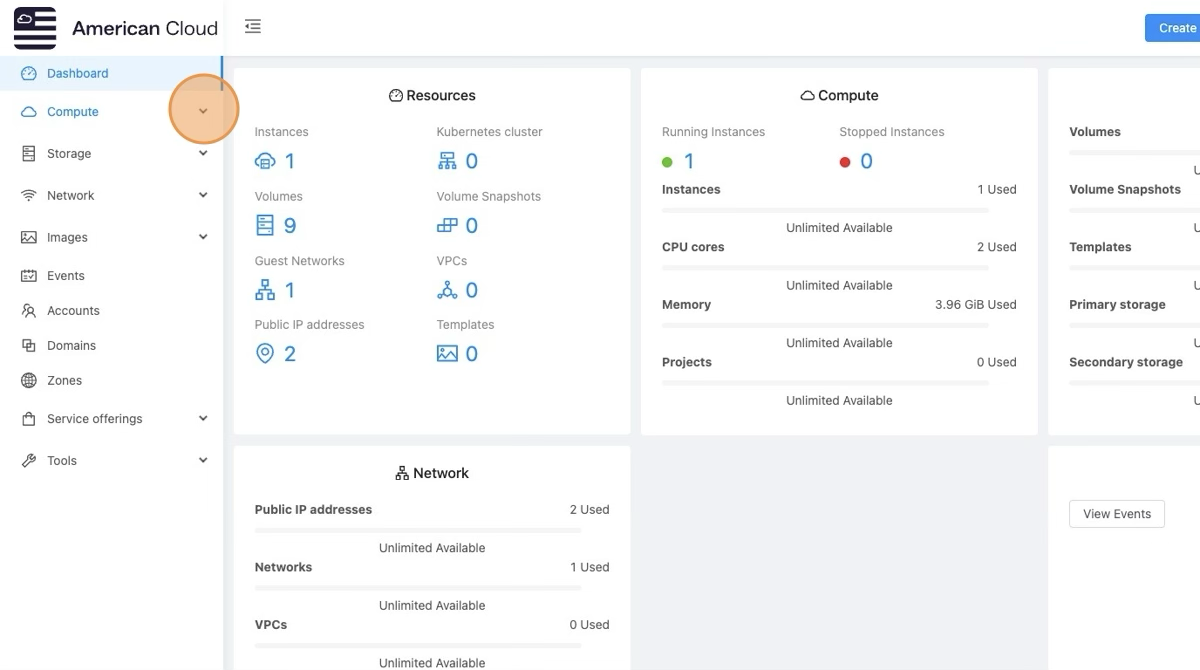Expand the Service offerings section
This screenshot has height=670, width=1200.
pos(203,419)
